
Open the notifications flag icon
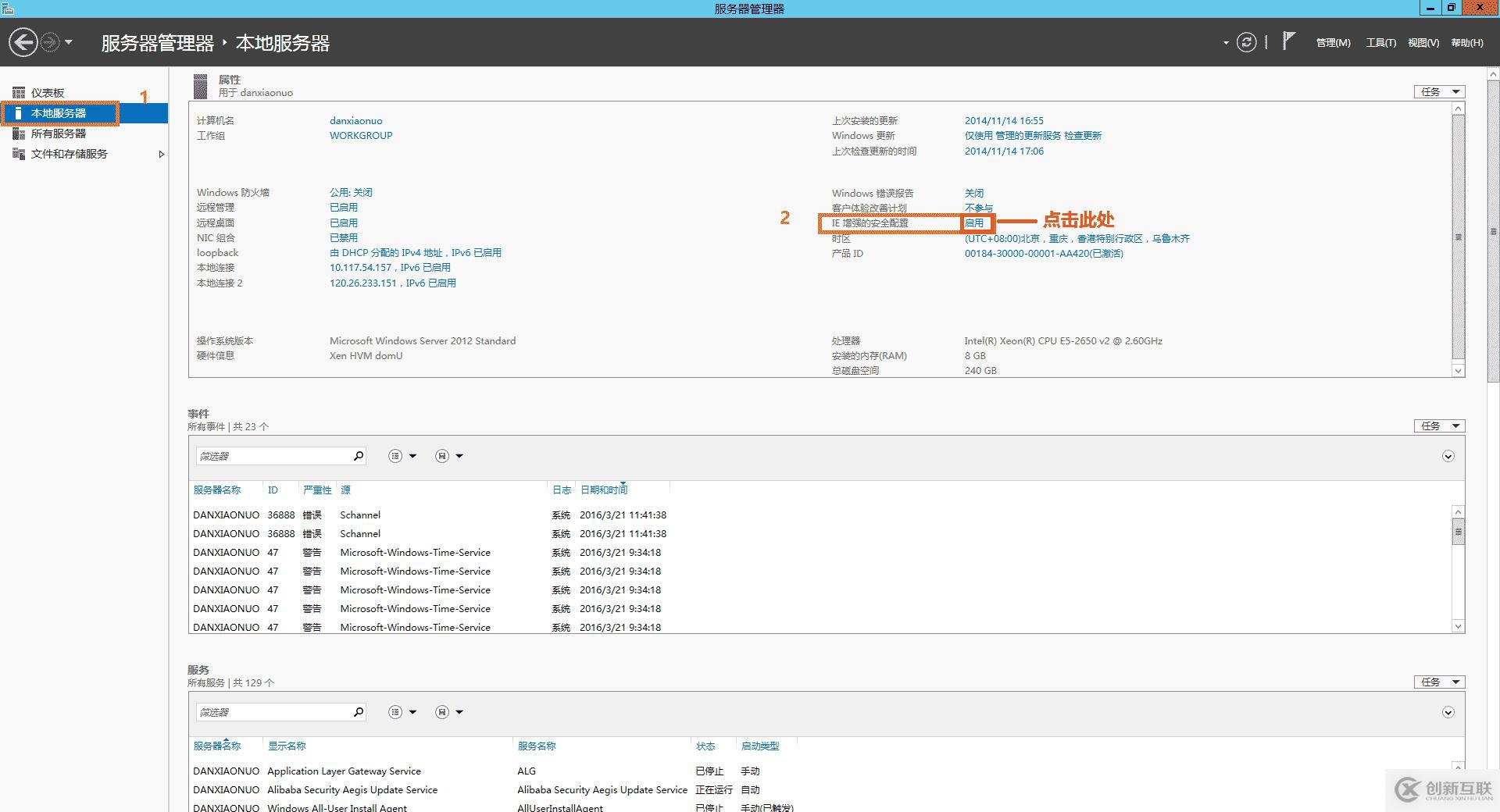click(1288, 41)
